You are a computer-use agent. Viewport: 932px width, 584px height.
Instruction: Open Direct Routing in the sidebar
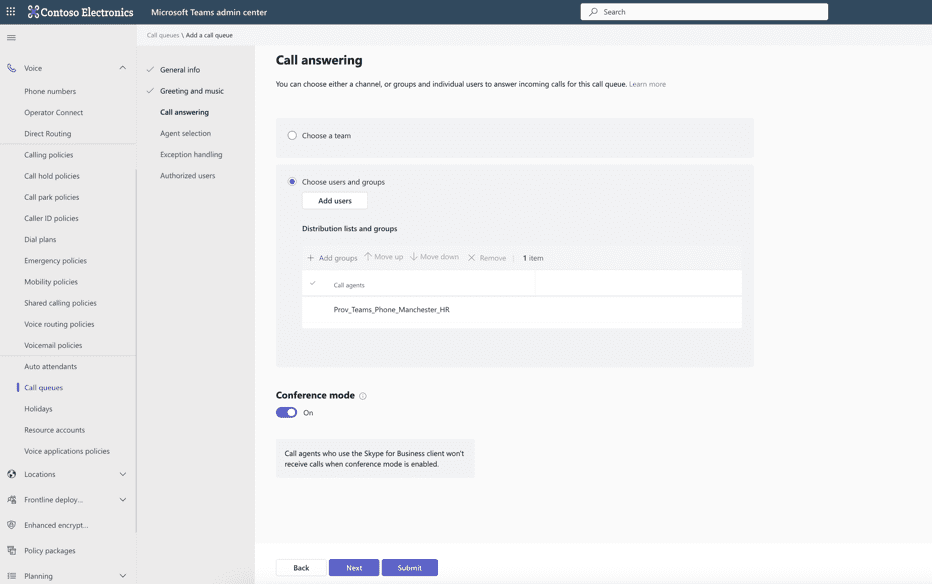click(48, 134)
